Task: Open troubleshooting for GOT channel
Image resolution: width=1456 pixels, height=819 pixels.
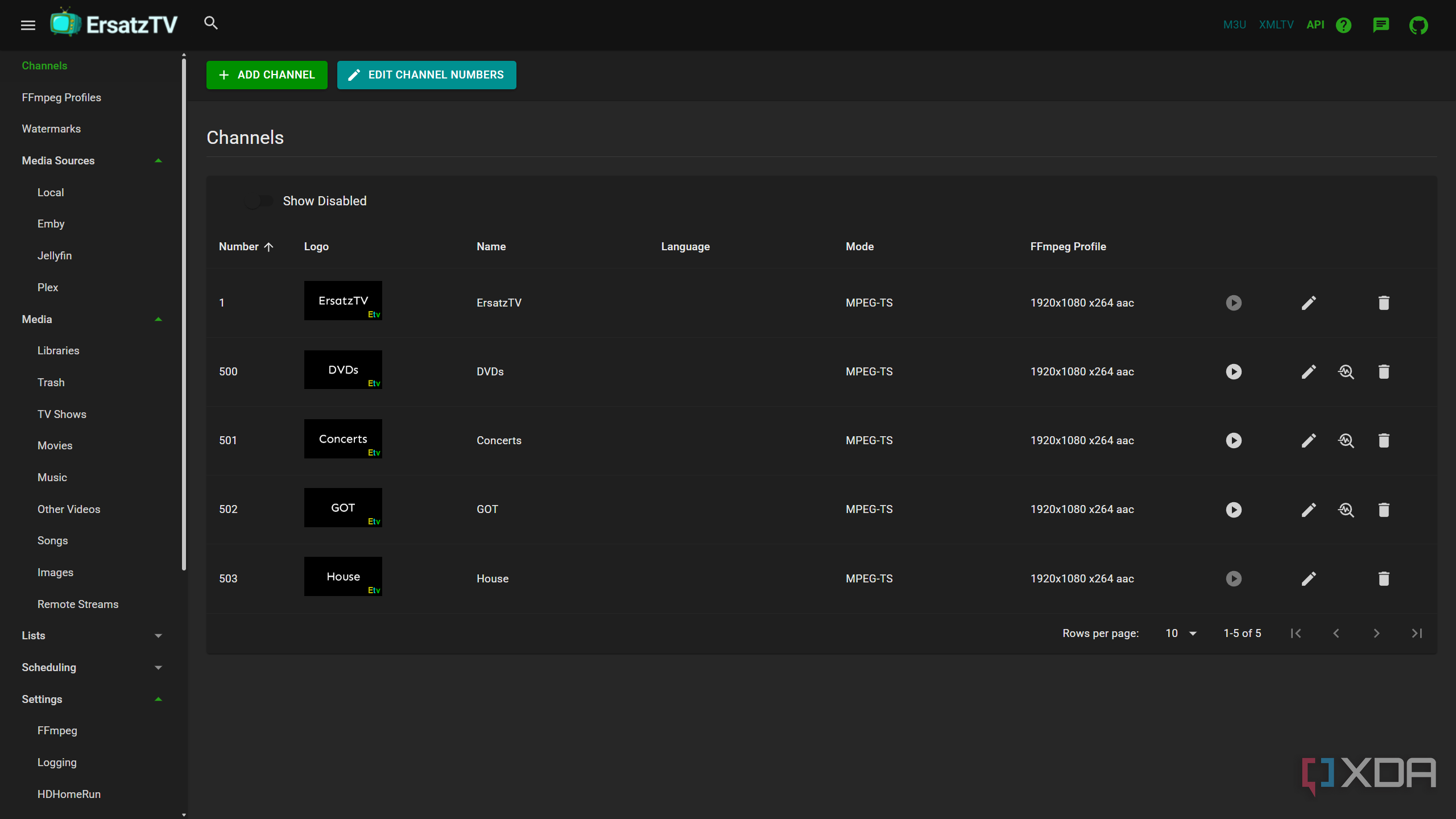Action: (1346, 510)
